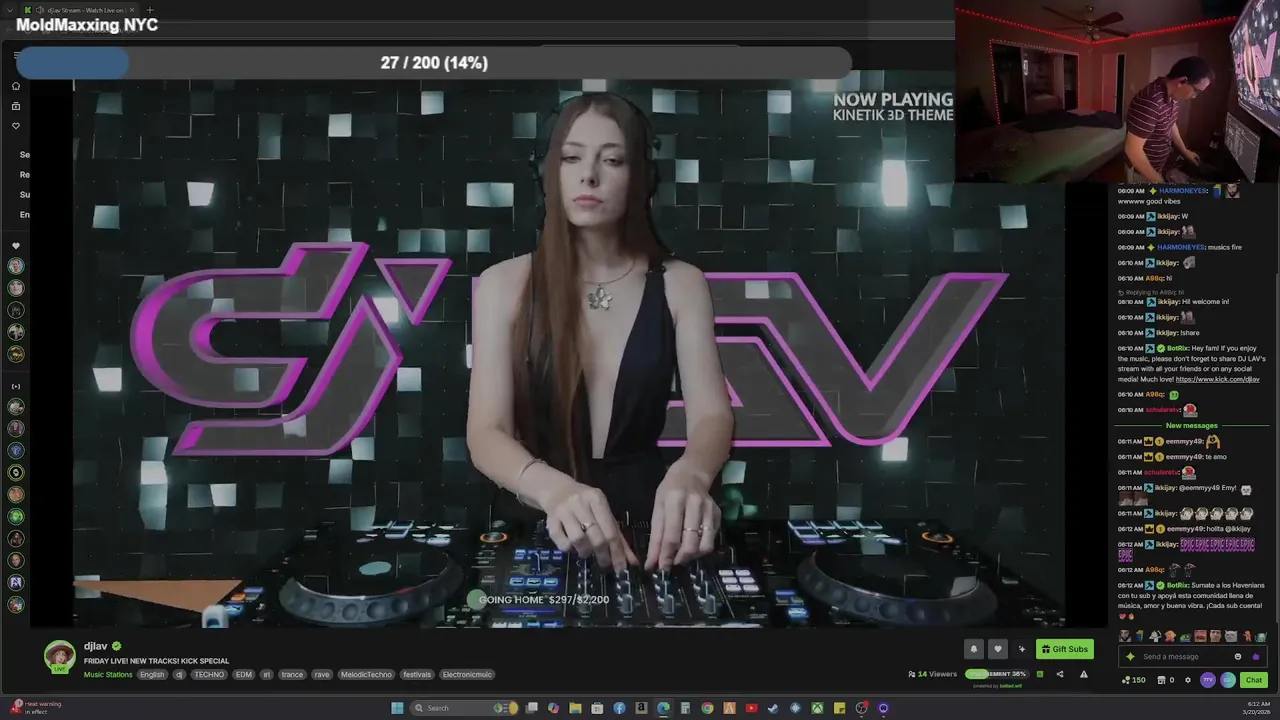Select the TECHNO tag
Screen dimensions: 1280x720
[x=209, y=675]
